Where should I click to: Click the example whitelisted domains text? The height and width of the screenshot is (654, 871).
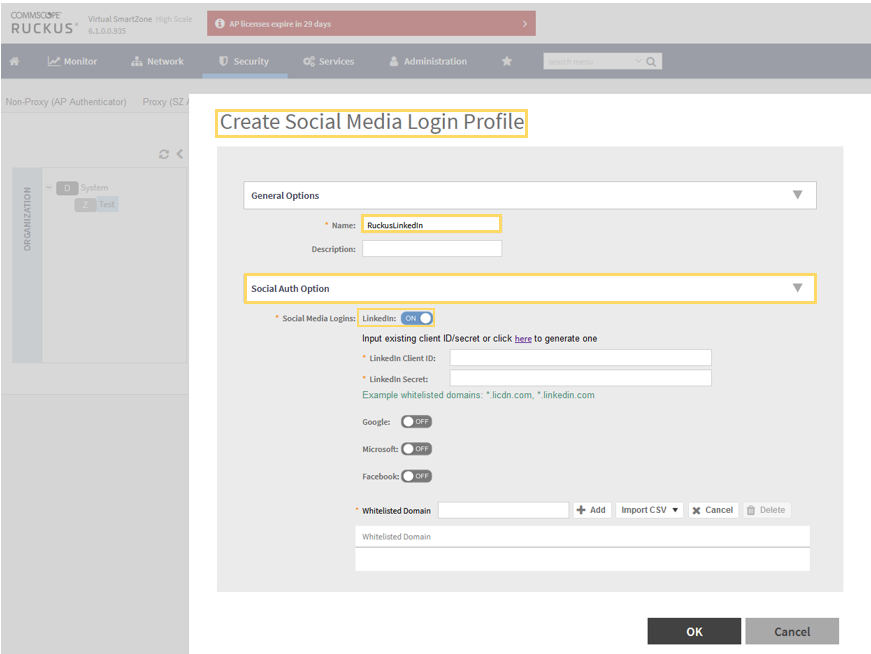[x=478, y=395]
